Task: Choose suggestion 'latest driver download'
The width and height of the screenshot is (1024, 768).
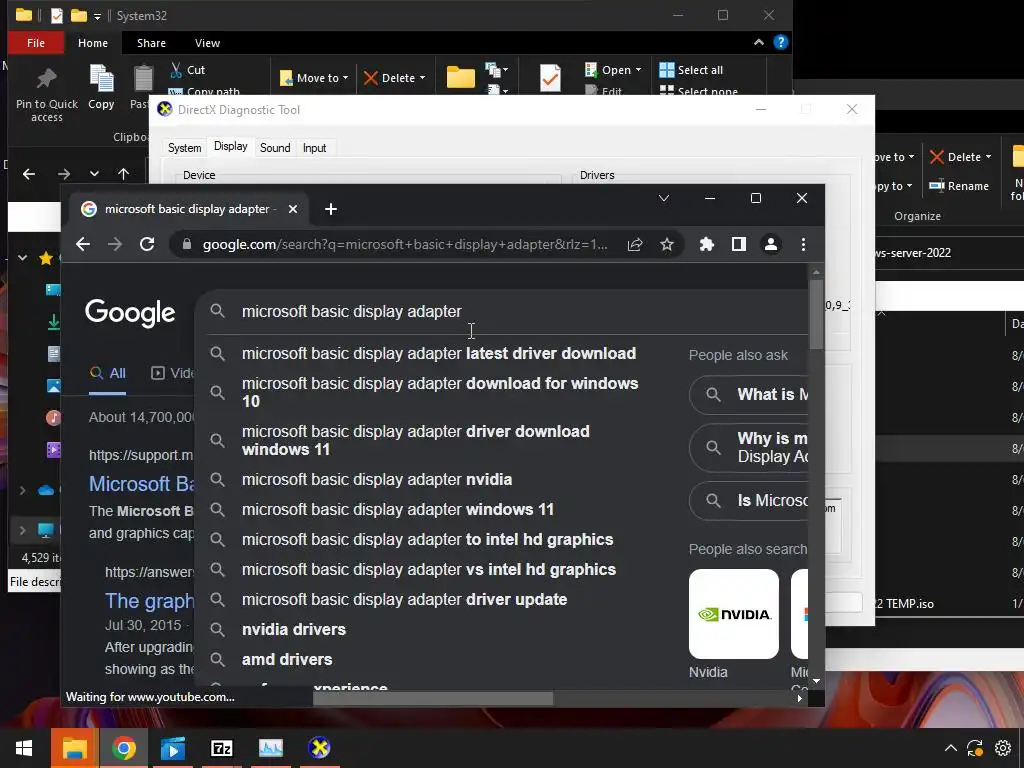Action: click(x=438, y=353)
